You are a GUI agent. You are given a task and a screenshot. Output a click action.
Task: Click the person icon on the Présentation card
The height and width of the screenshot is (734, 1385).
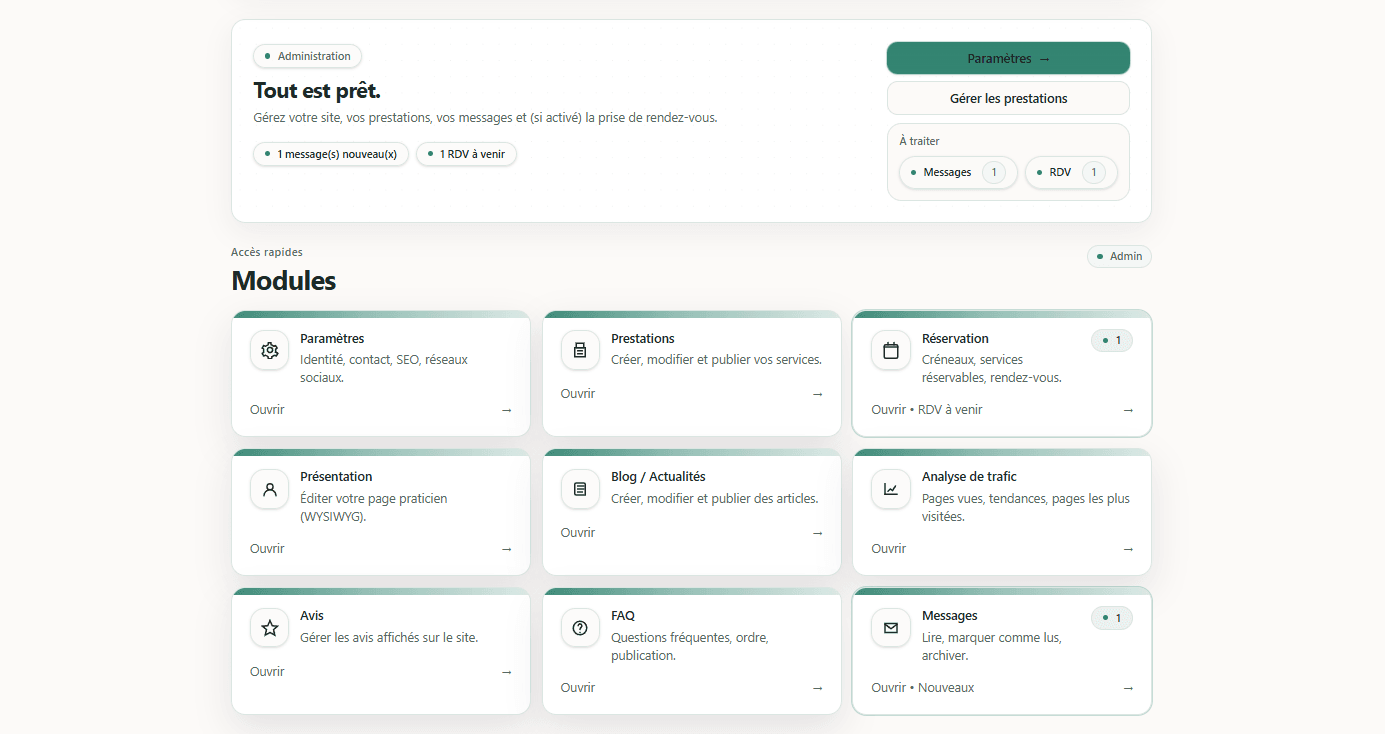pos(269,489)
